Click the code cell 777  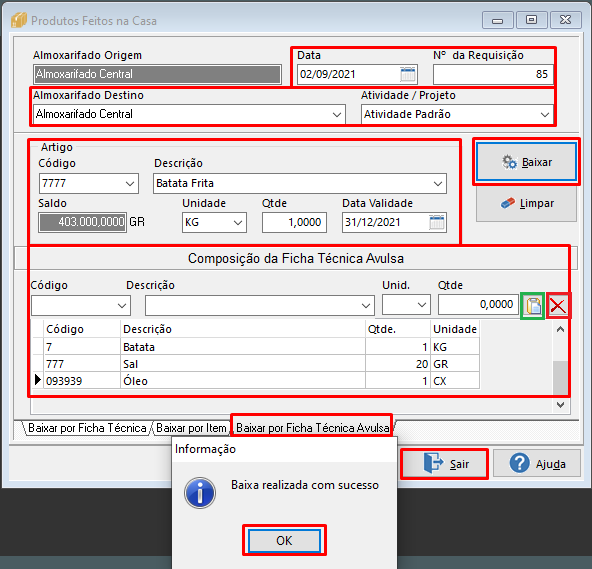click(x=82, y=364)
